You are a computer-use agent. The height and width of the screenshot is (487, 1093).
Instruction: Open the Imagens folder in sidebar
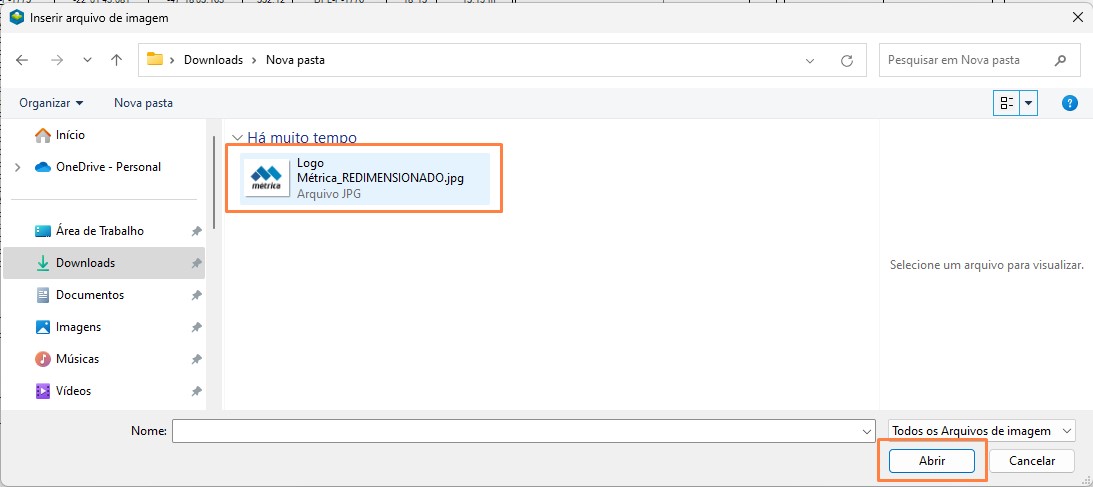tap(78, 327)
